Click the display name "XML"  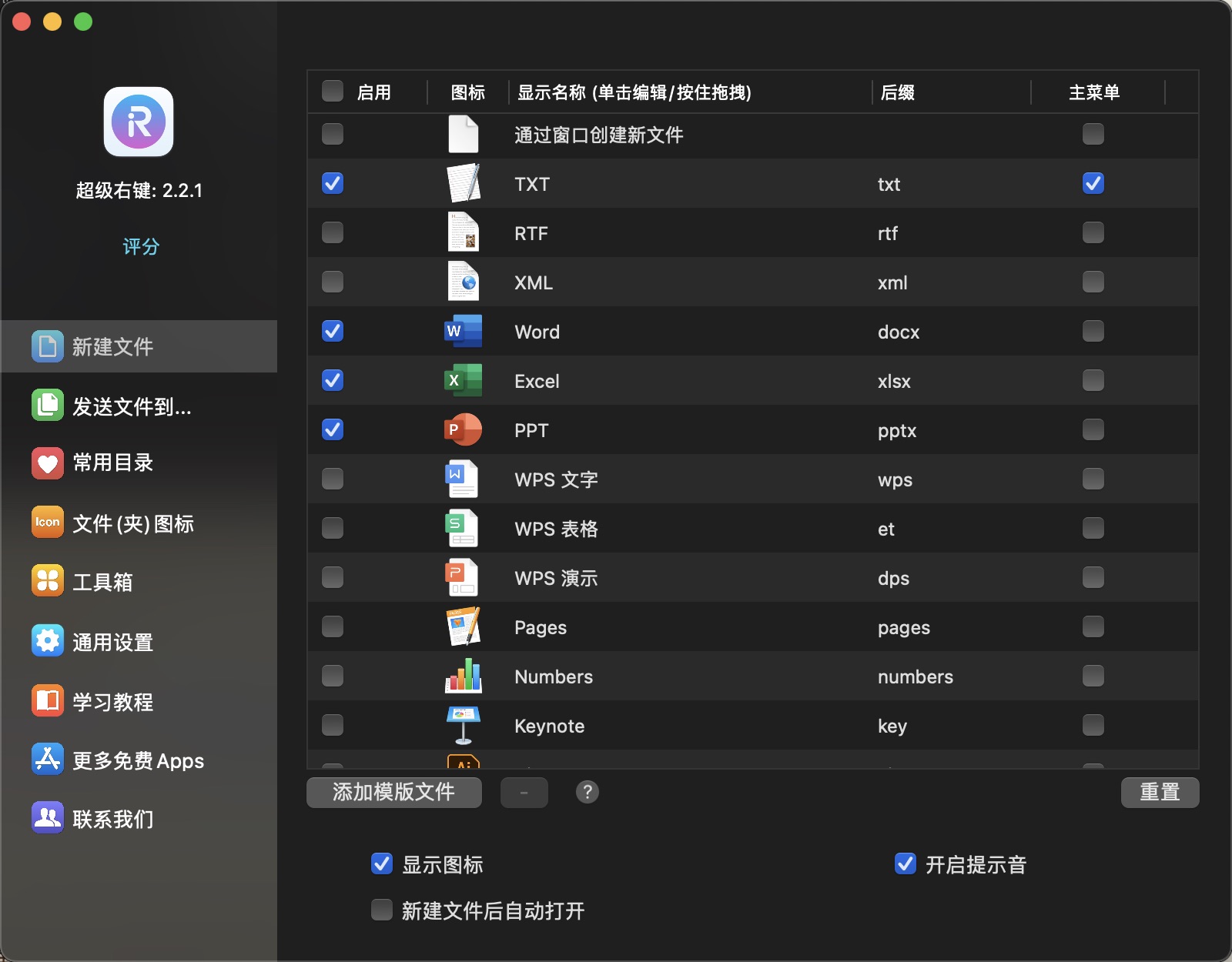[x=534, y=282]
